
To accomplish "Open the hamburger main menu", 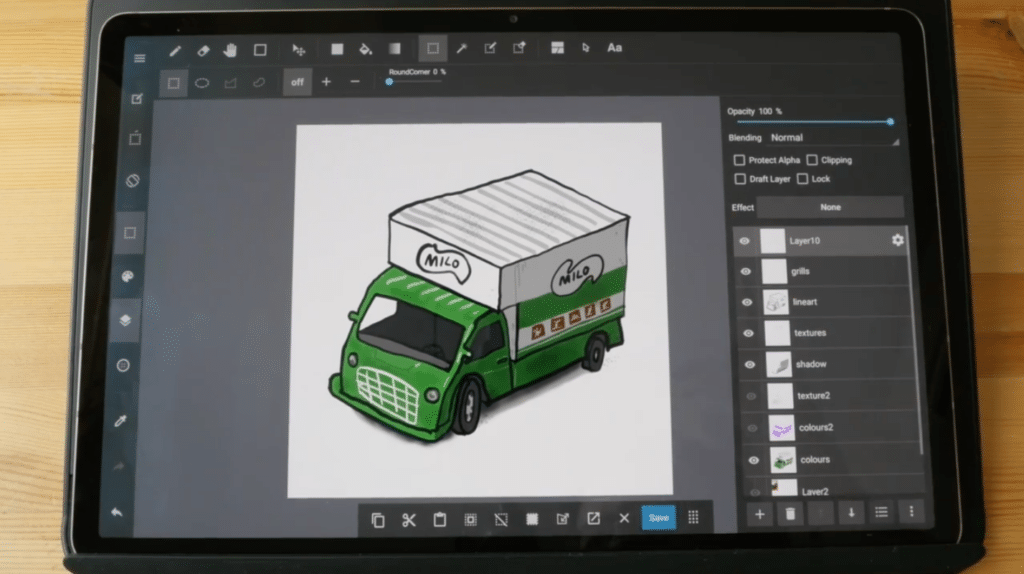I will tap(140, 59).
